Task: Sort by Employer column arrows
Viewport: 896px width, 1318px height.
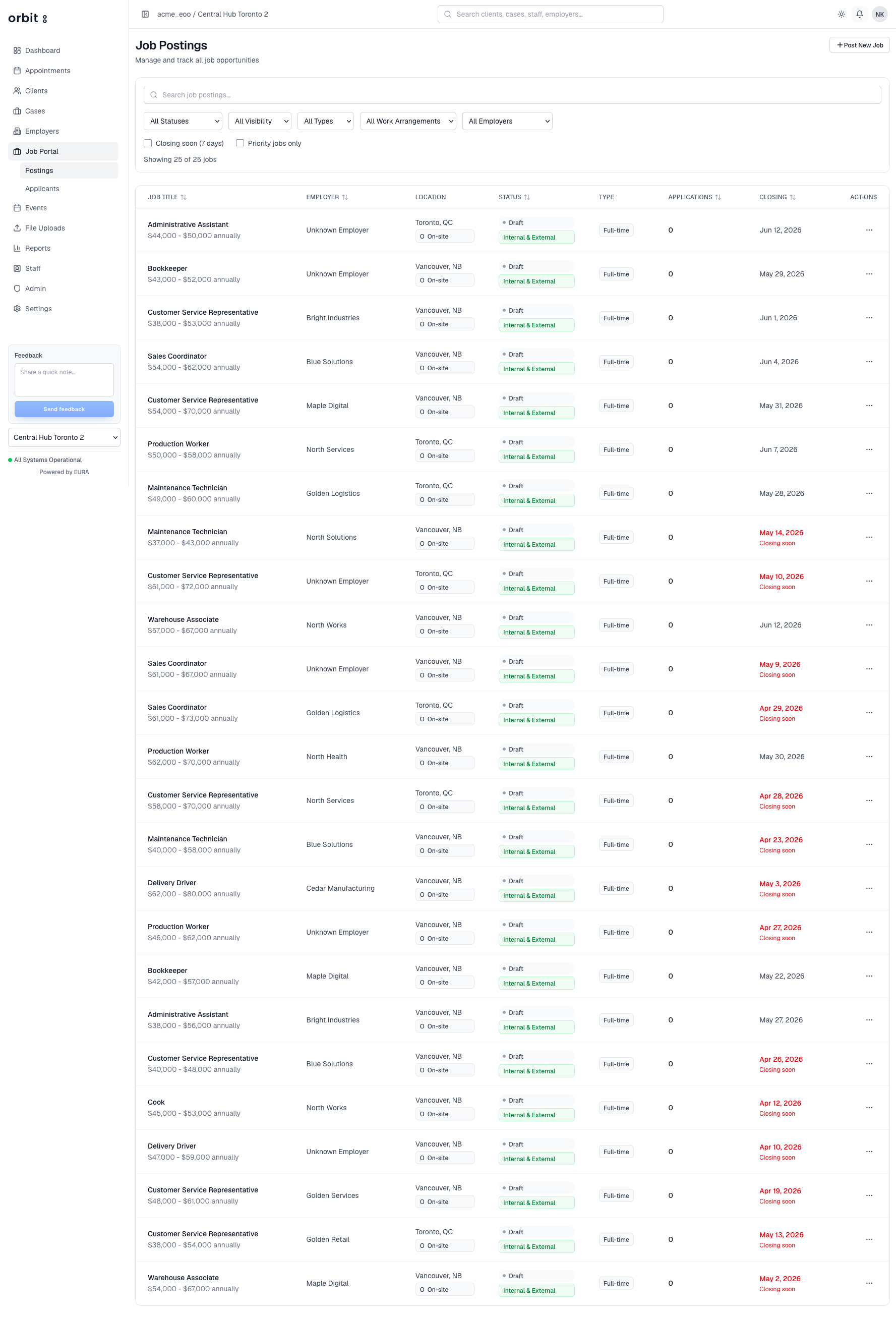Action: click(345, 197)
